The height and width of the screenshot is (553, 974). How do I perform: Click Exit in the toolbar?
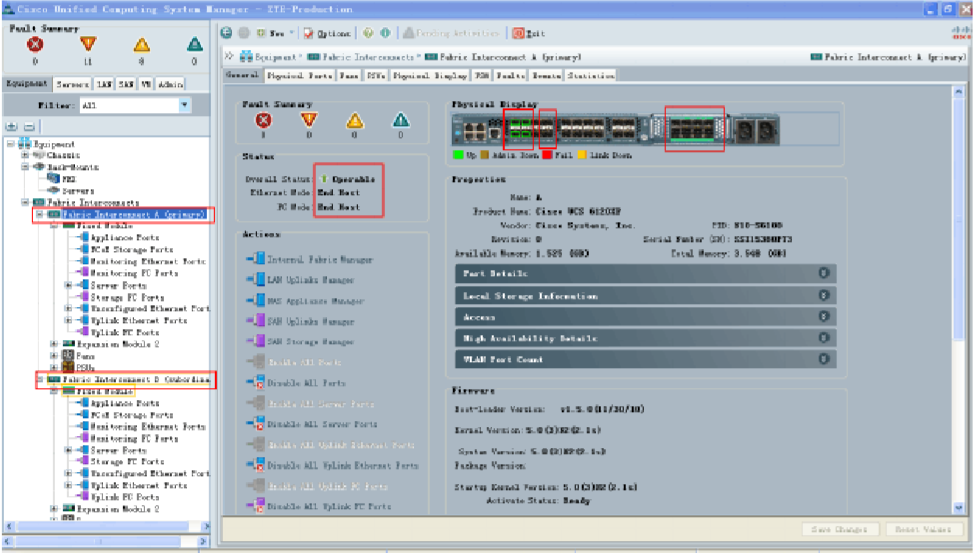click(x=528, y=33)
